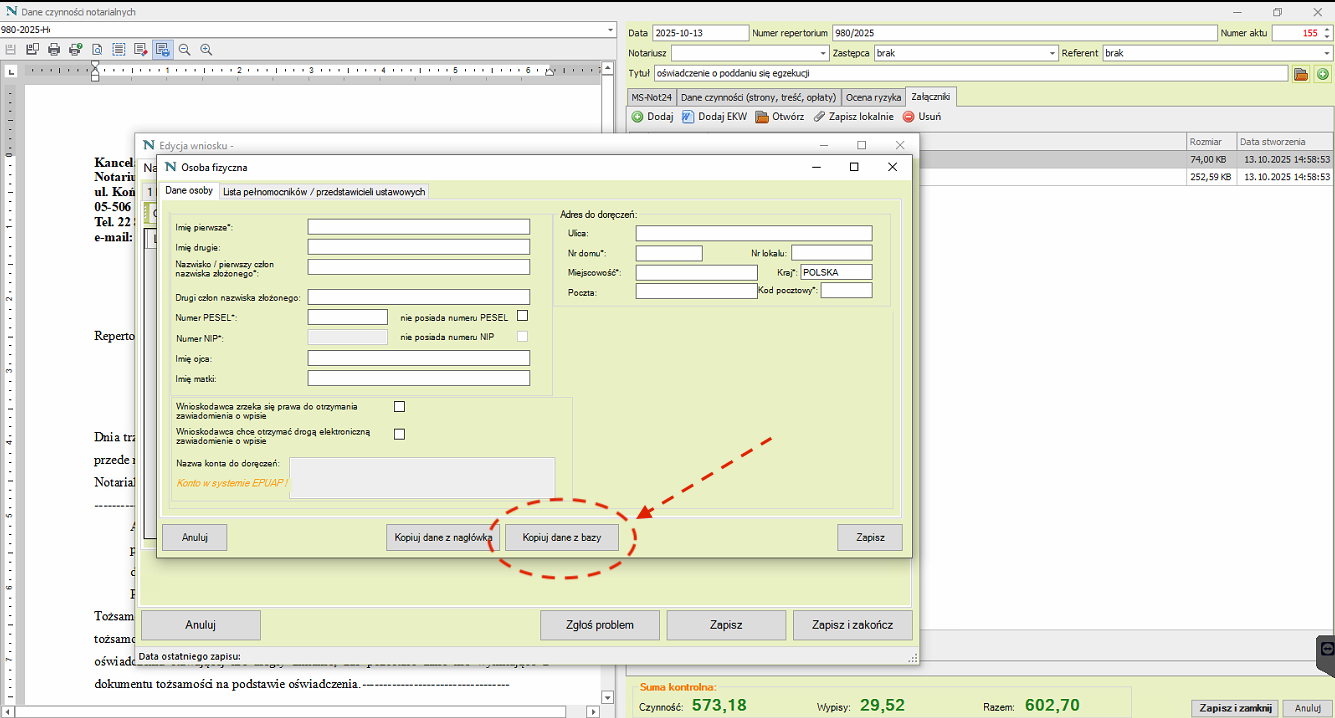Open print preview from the document toolbar
The height and width of the screenshot is (718, 1335).
coord(97,49)
